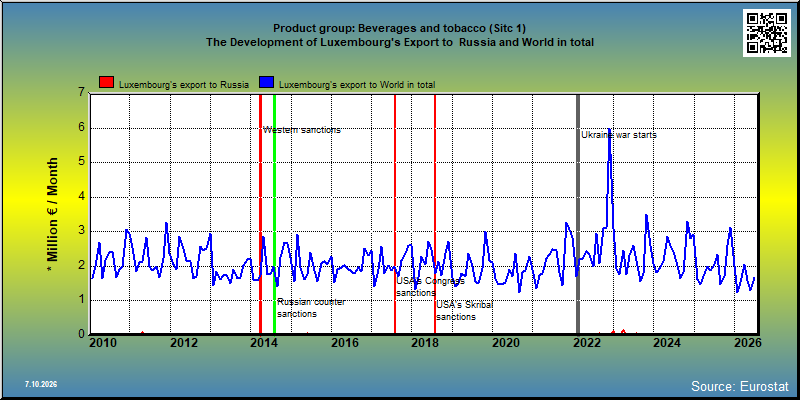Click the subtitle about Luxembourg's Export to Russia
This screenshot has height=400, width=800.
[x=399, y=42]
